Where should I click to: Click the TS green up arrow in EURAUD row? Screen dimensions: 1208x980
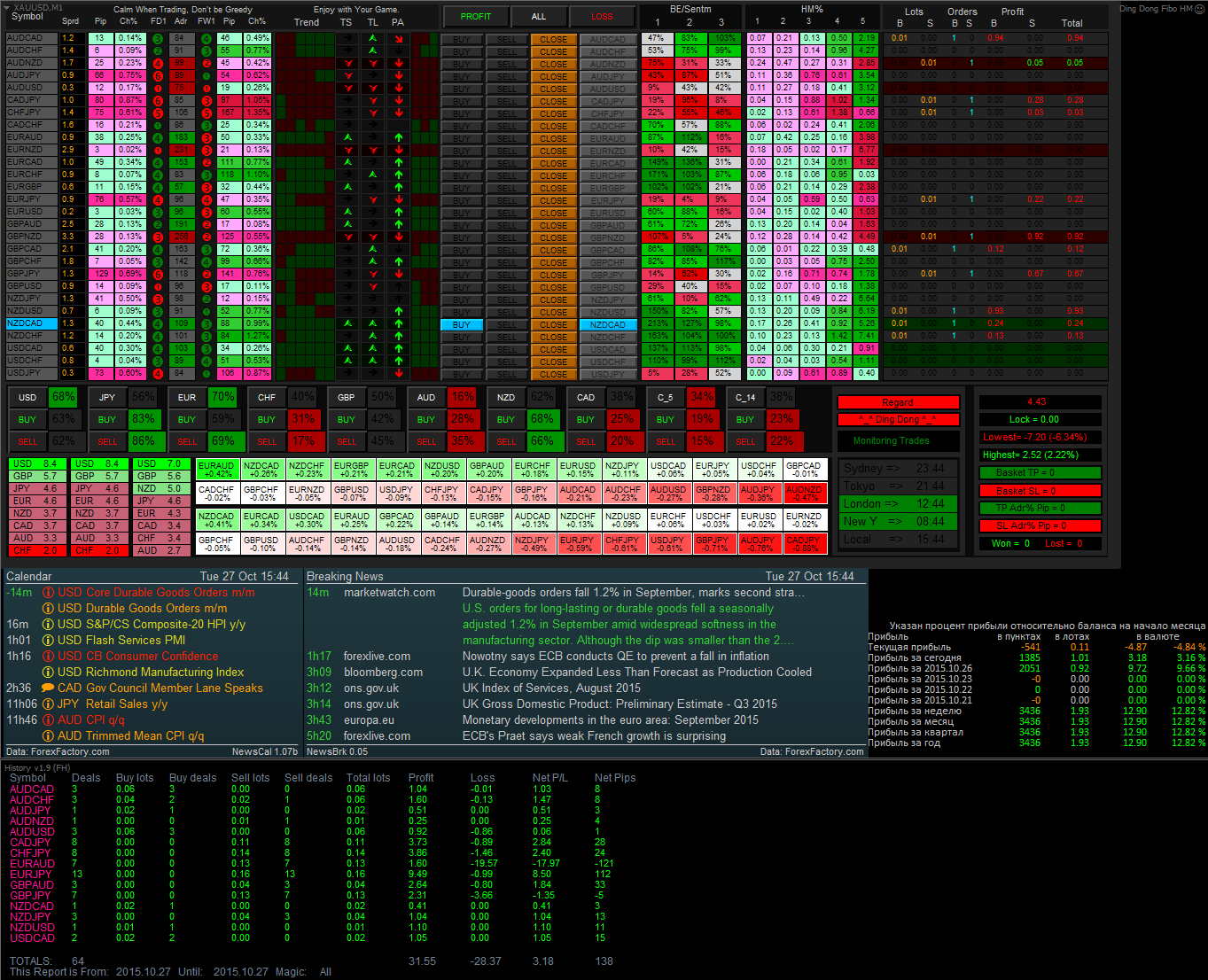coord(348,138)
